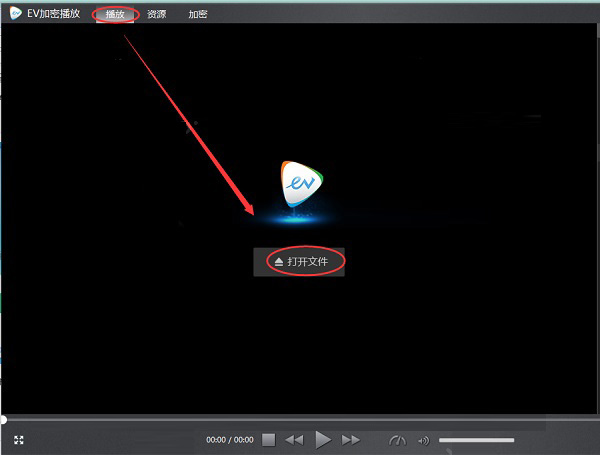Adjust the volume slider
600x455 pixels.
(x=476, y=440)
